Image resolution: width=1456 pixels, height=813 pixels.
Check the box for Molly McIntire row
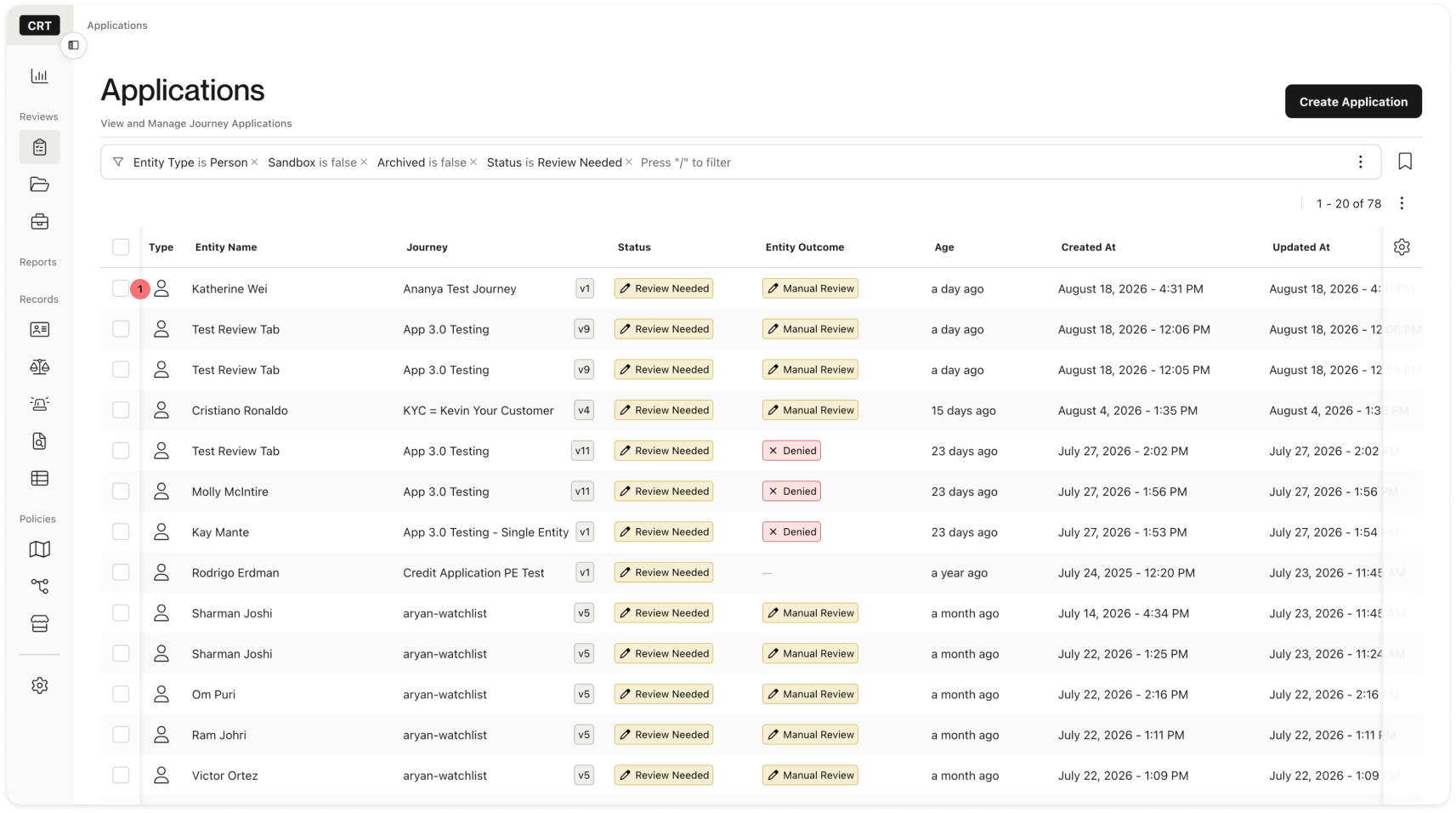coord(121,491)
